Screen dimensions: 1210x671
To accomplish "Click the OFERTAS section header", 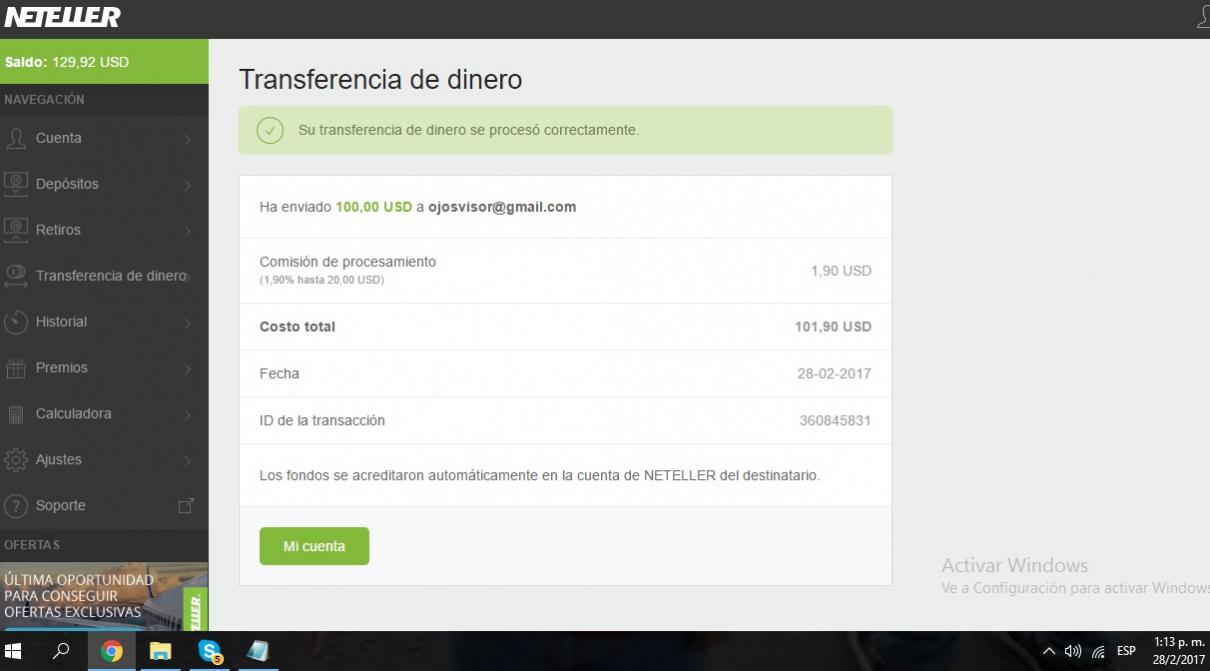I will [x=32, y=545].
